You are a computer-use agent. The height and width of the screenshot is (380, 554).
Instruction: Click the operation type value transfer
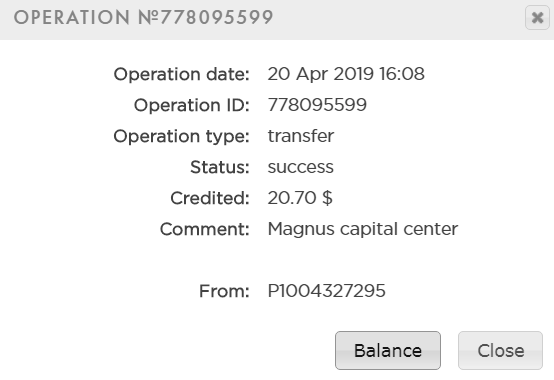(x=301, y=136)
